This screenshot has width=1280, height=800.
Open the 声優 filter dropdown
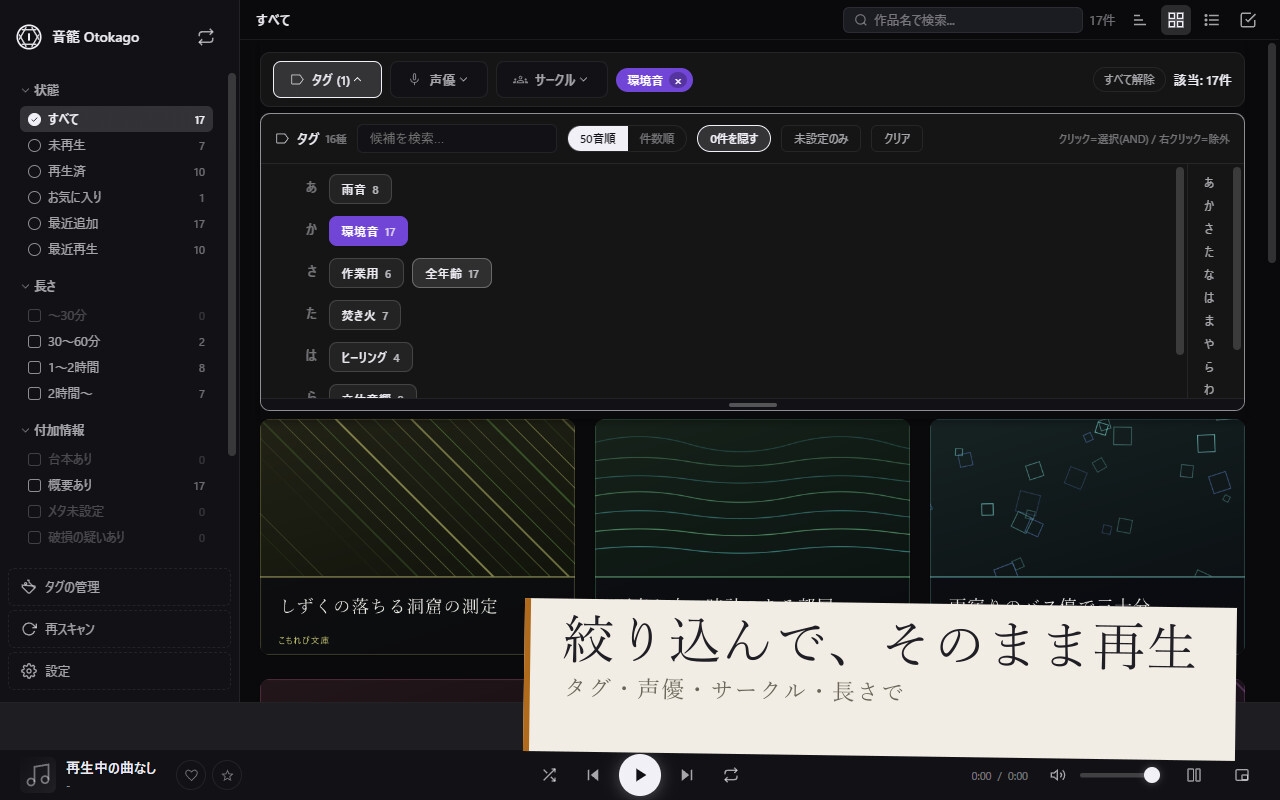[439, 80]
